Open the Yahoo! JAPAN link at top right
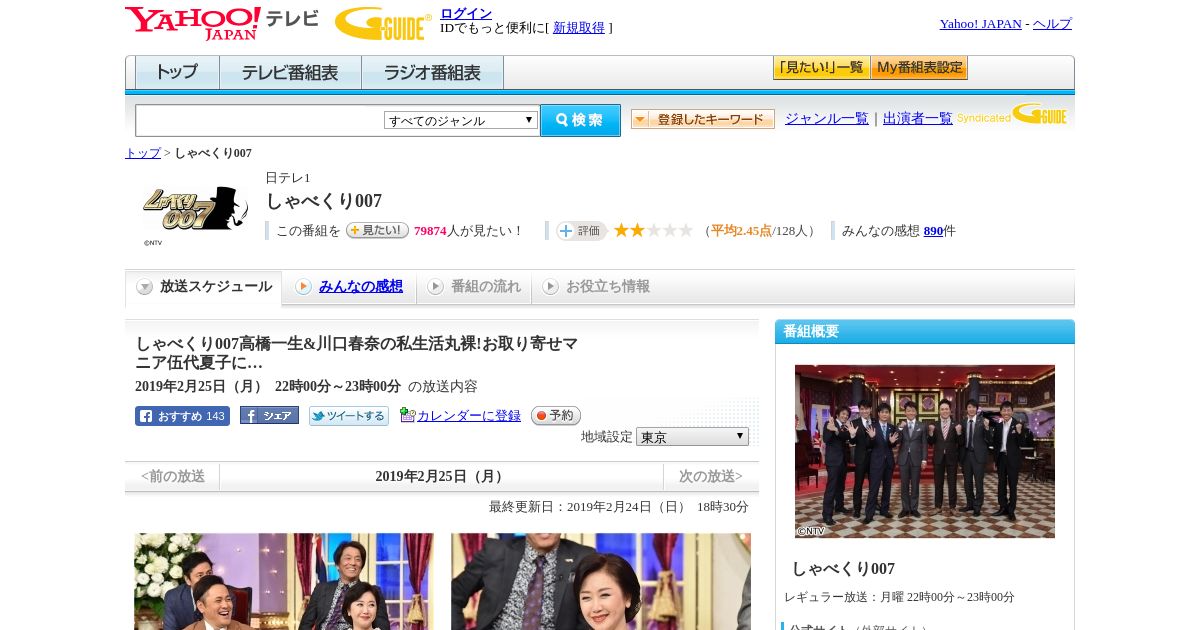This screenshot has width=1200, height=630. 981,24
